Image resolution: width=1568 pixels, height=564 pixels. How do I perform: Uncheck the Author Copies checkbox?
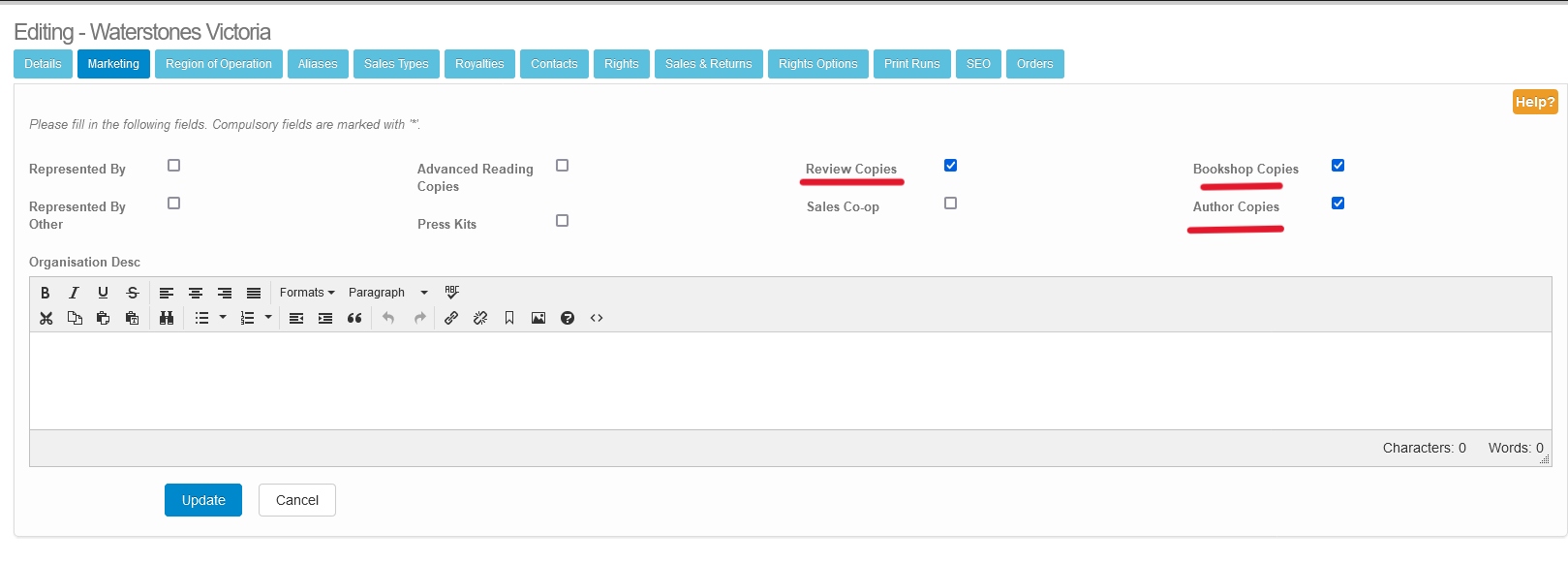(1337, 204)
